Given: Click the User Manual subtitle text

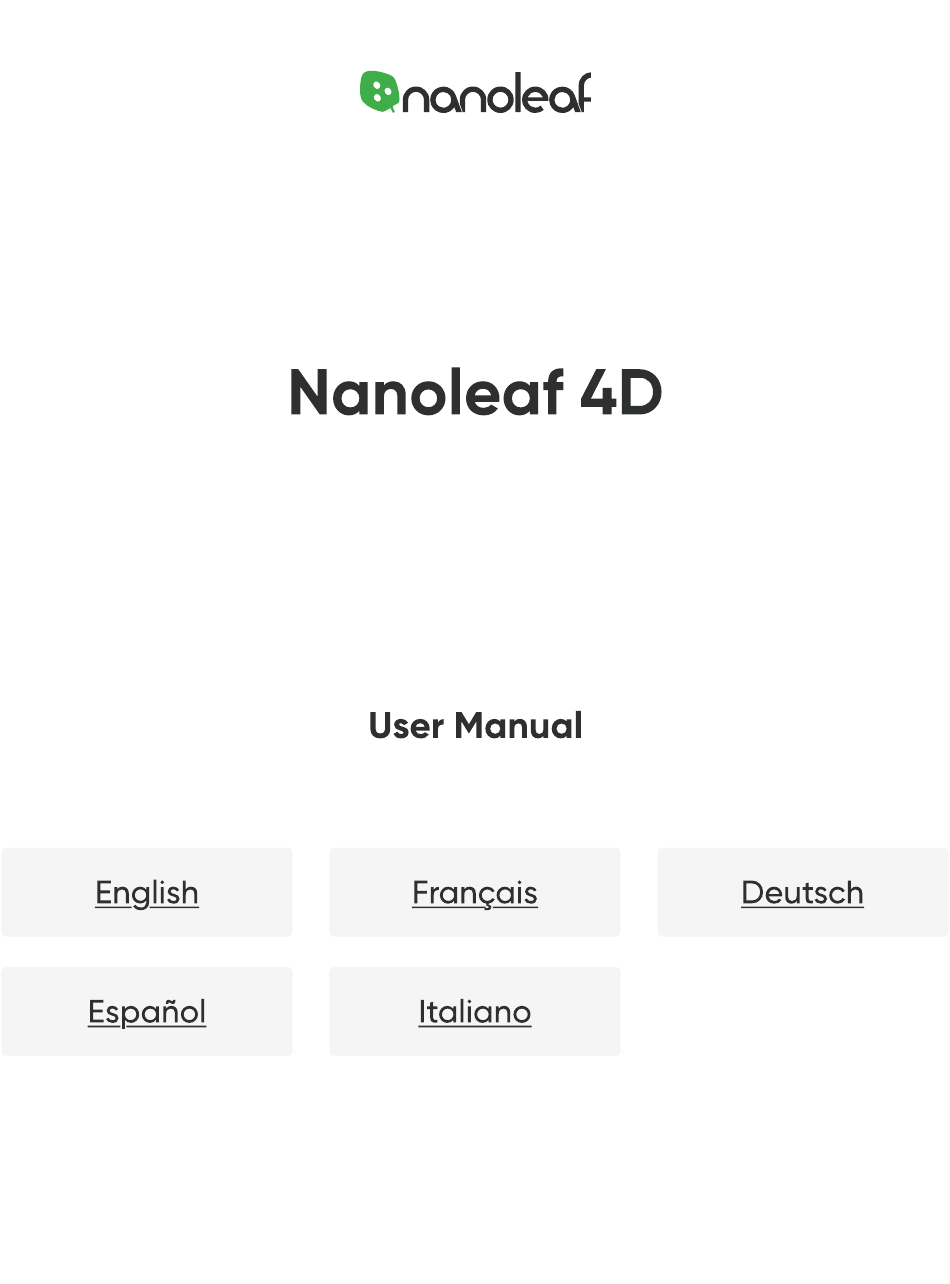Looking at the screenshot, I should [x=475, y=726].
